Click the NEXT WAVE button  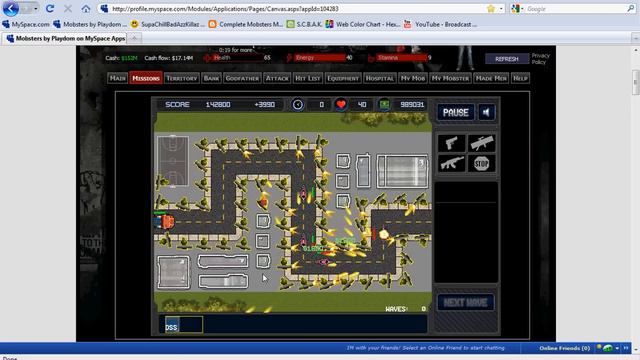click(465, 302)
